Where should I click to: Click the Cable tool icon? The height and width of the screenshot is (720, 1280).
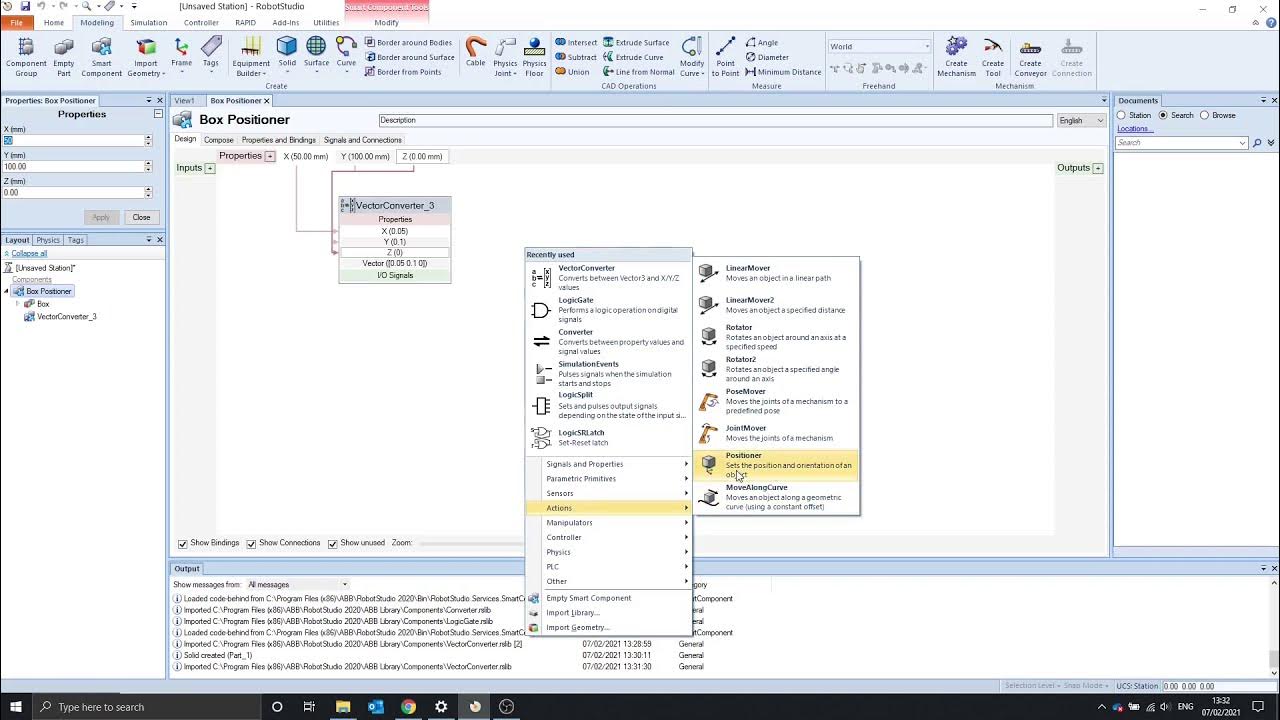tap(476, 47)
